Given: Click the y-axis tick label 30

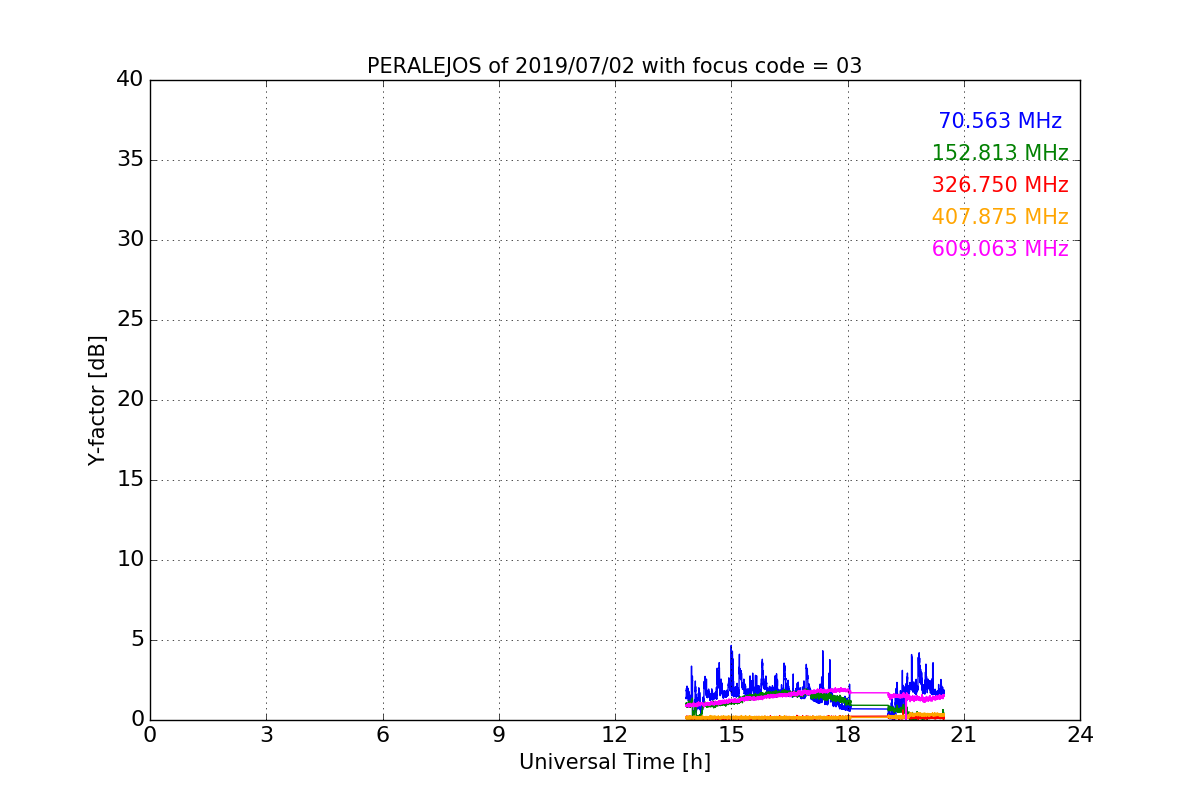Looking at the screenshot, I should (x=130, y=239).
